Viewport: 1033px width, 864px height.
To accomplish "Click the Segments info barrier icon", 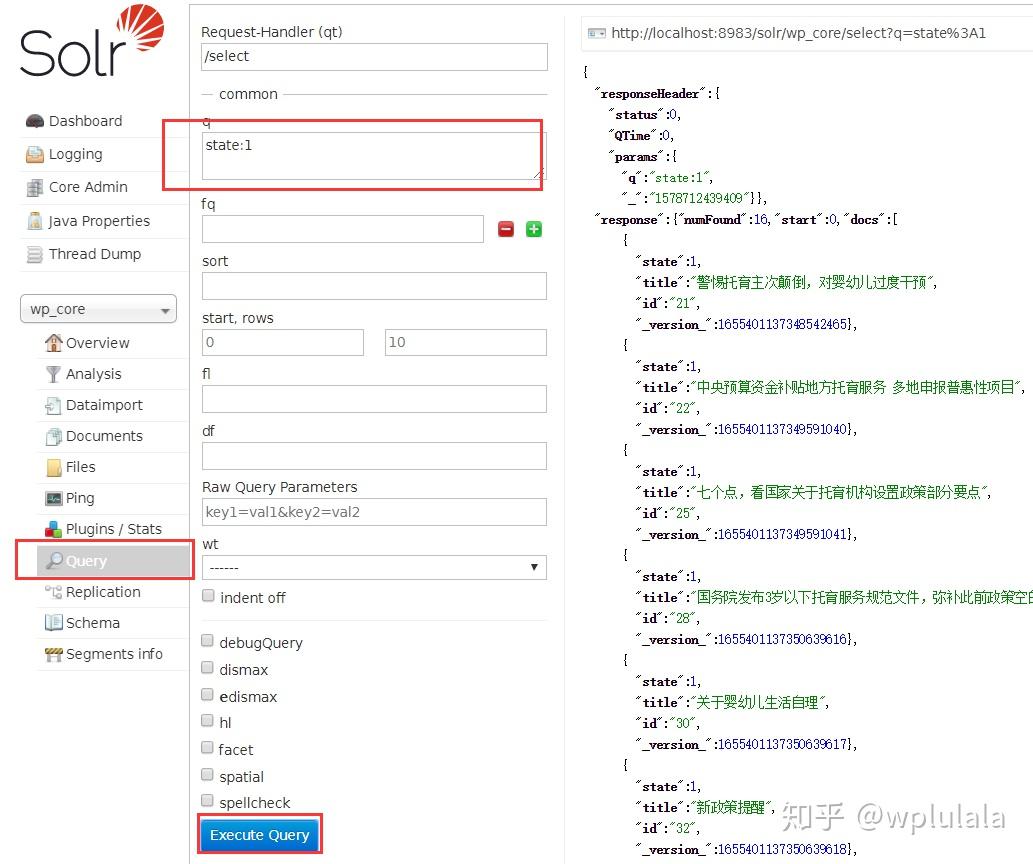I will 53,654.
